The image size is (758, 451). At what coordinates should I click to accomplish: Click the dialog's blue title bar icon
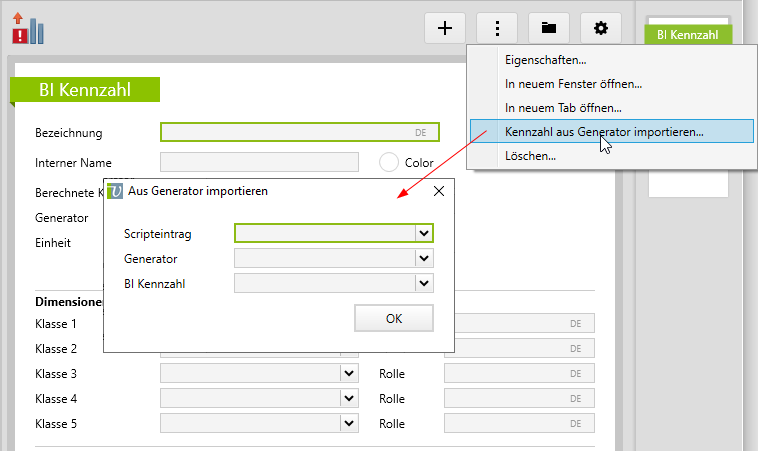coord(116,191)
